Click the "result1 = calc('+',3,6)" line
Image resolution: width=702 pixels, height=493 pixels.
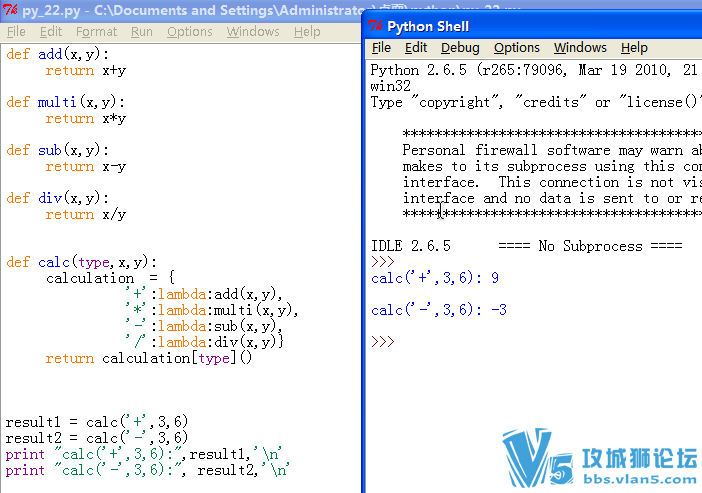click(97, 422)
